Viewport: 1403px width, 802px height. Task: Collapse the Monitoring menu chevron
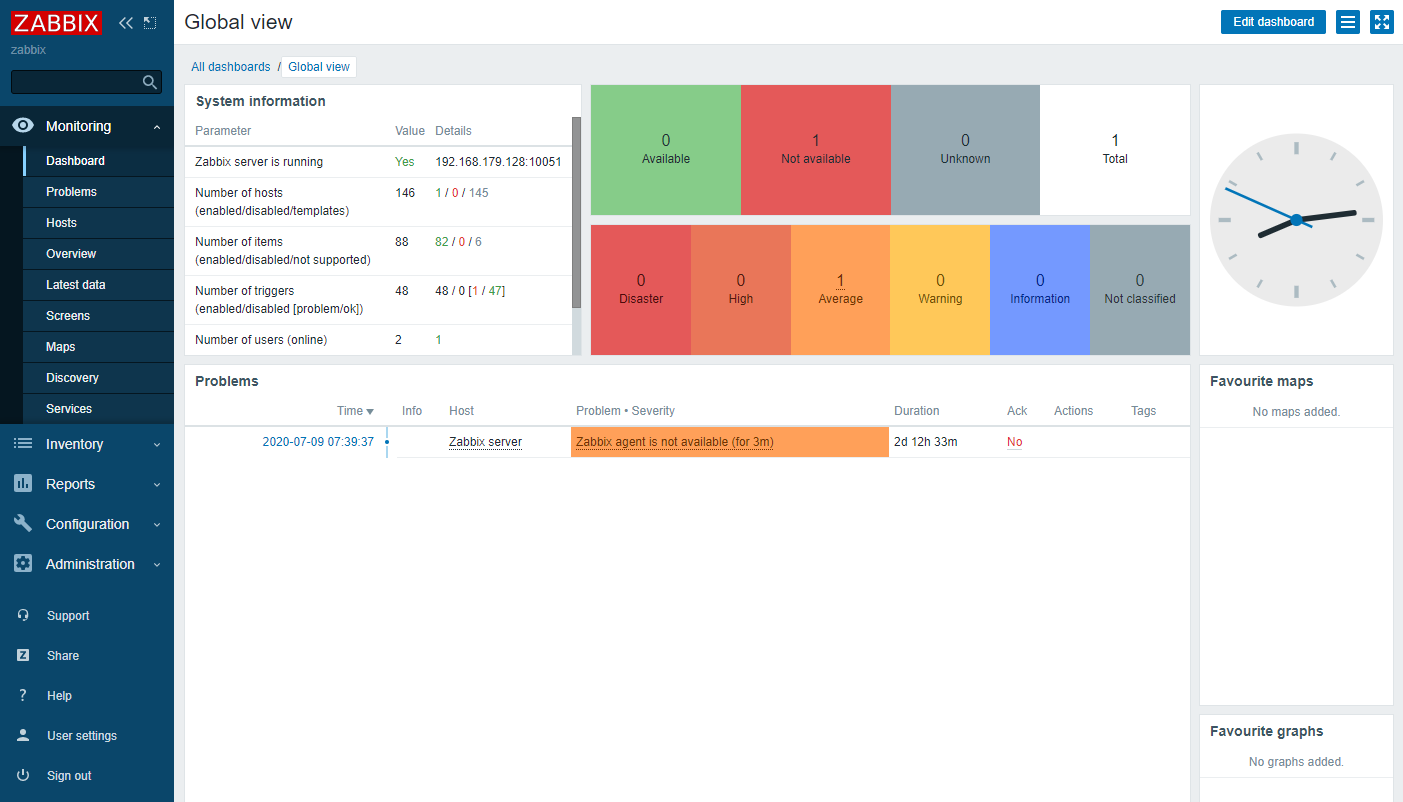[x=155, y=126]
